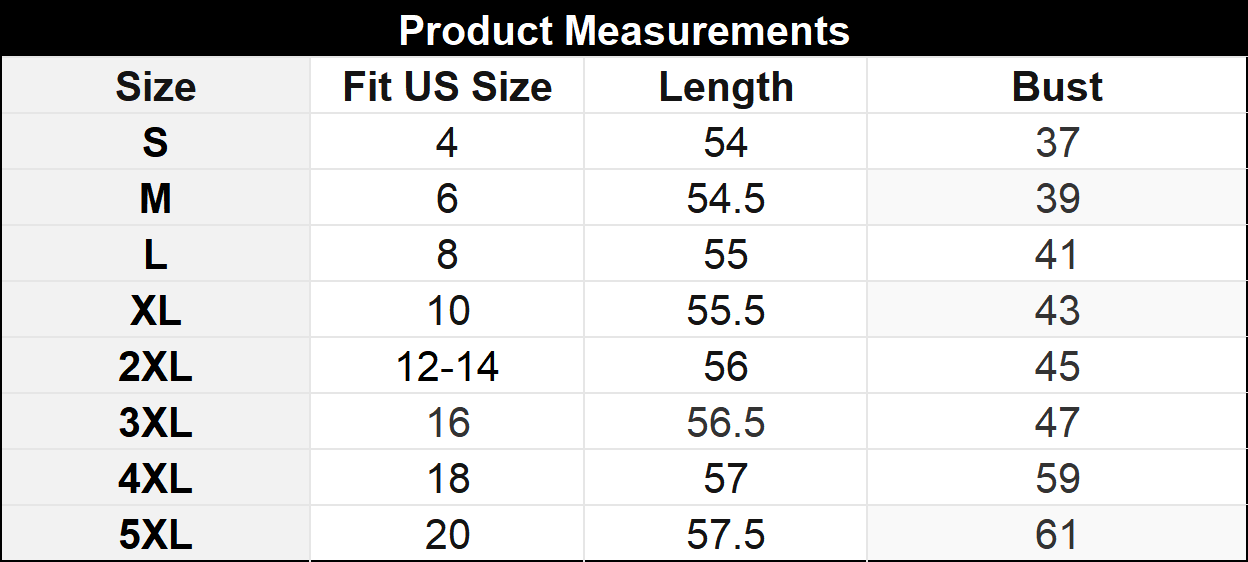Image resolution: width=1248 pixels, height=562 pixels.
Task: Select the bust value 37
Action: 1057,143
